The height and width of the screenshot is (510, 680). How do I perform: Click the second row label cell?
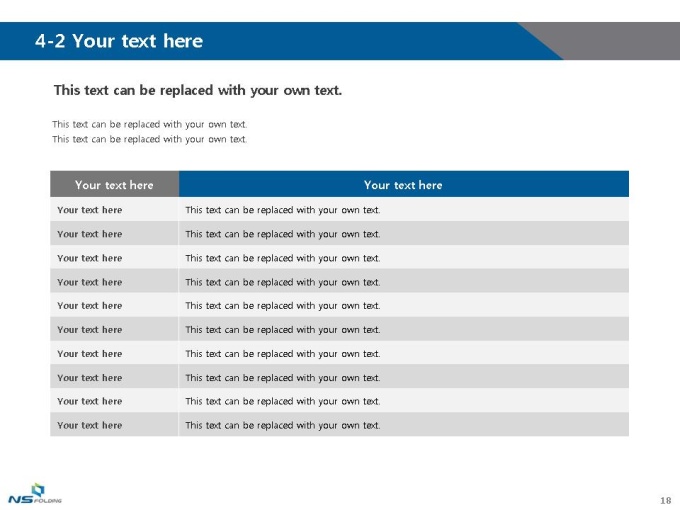[x=114, y=233]
